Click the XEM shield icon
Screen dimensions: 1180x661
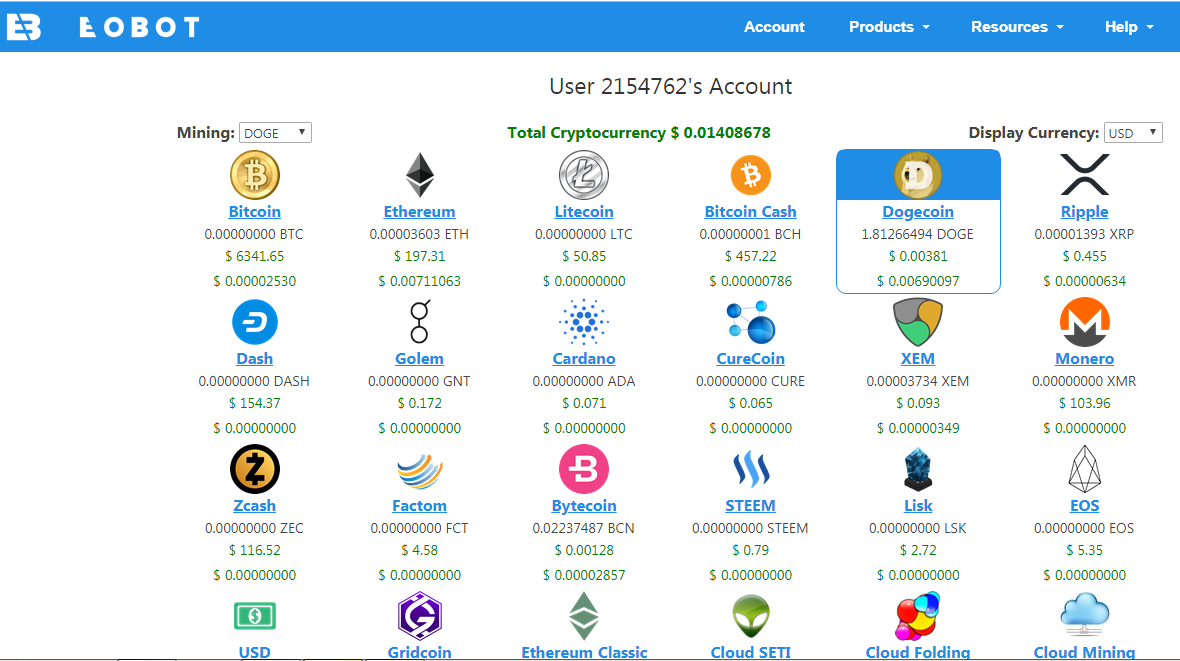point(917,321)
